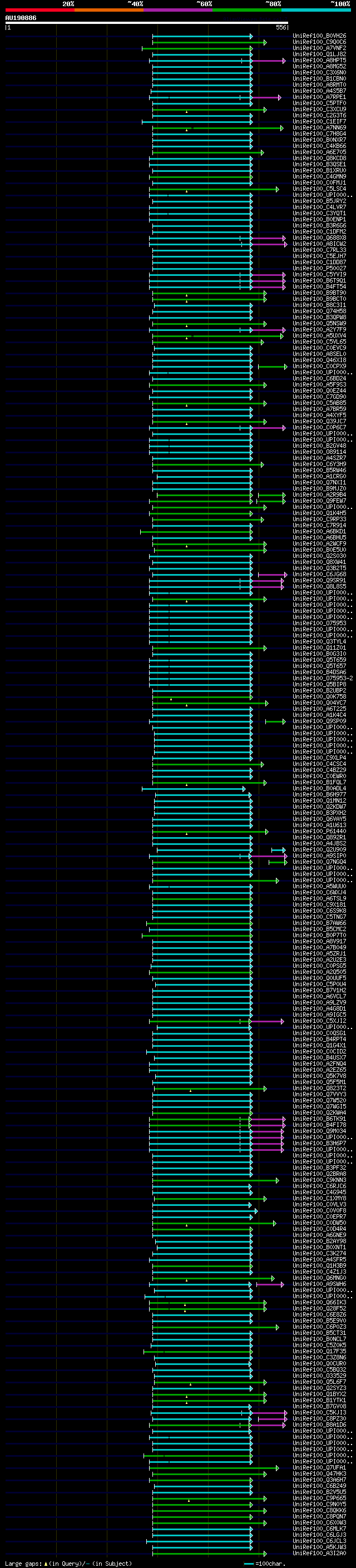The width and height of the screenshot is (356, 1568).
Task: Select hit label UniRef100_A6E705
Action: point(319,152)
